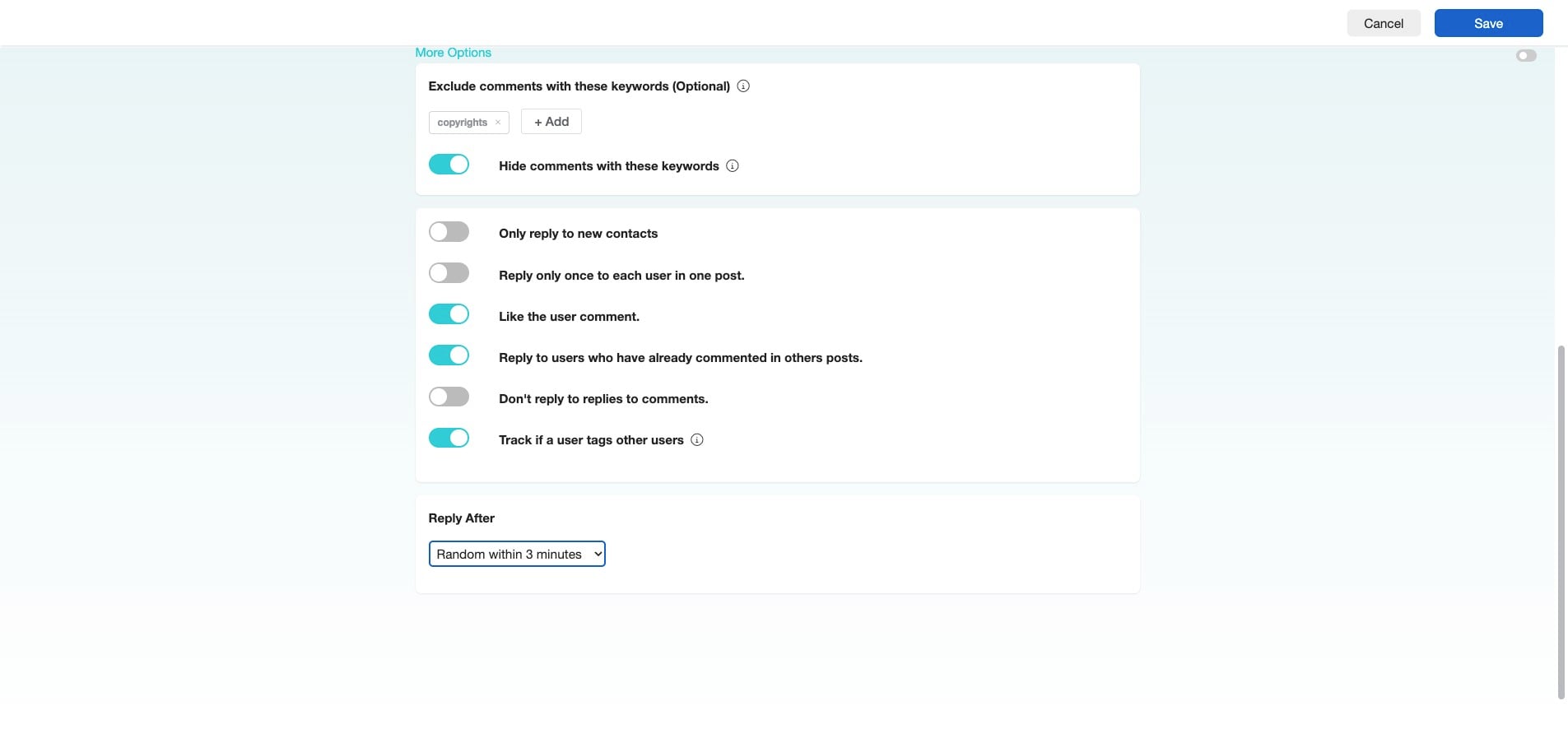1568x729 pixels.
Task: Click the Like the user comment label
Action: [x=569, y=317]
